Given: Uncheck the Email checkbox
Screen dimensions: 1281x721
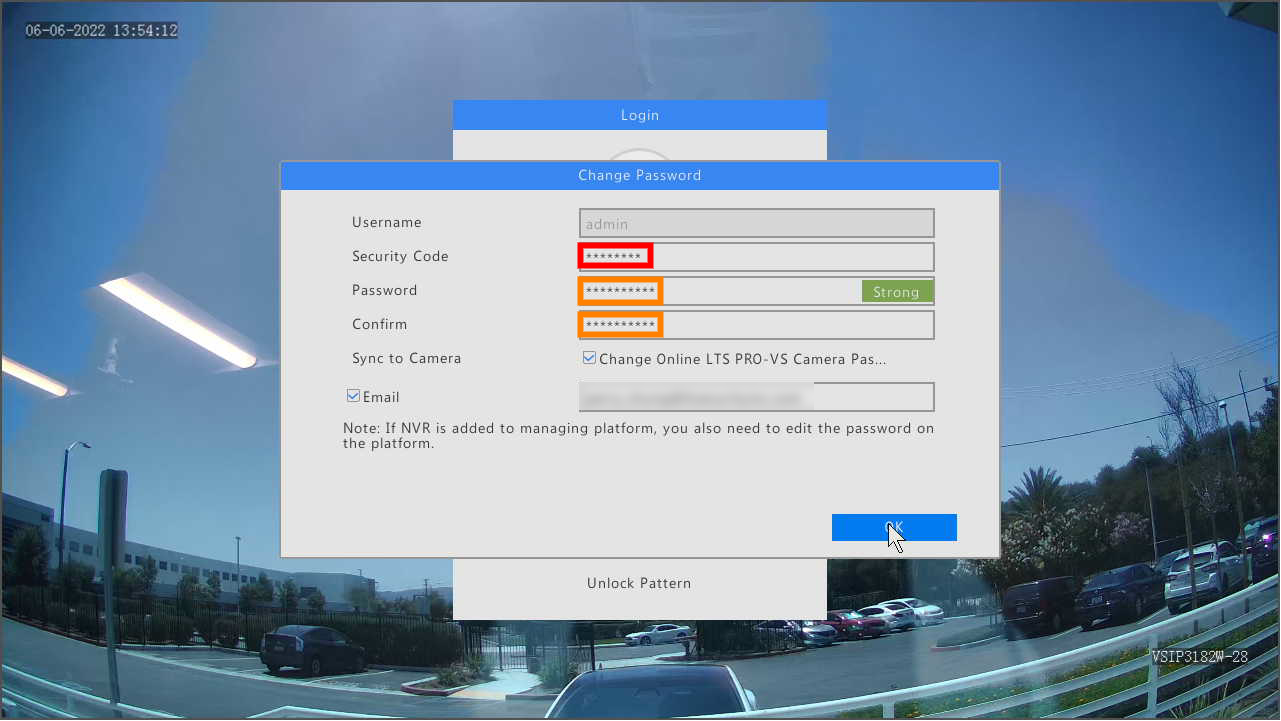Looking at the screenshot, I should (353, 396).
